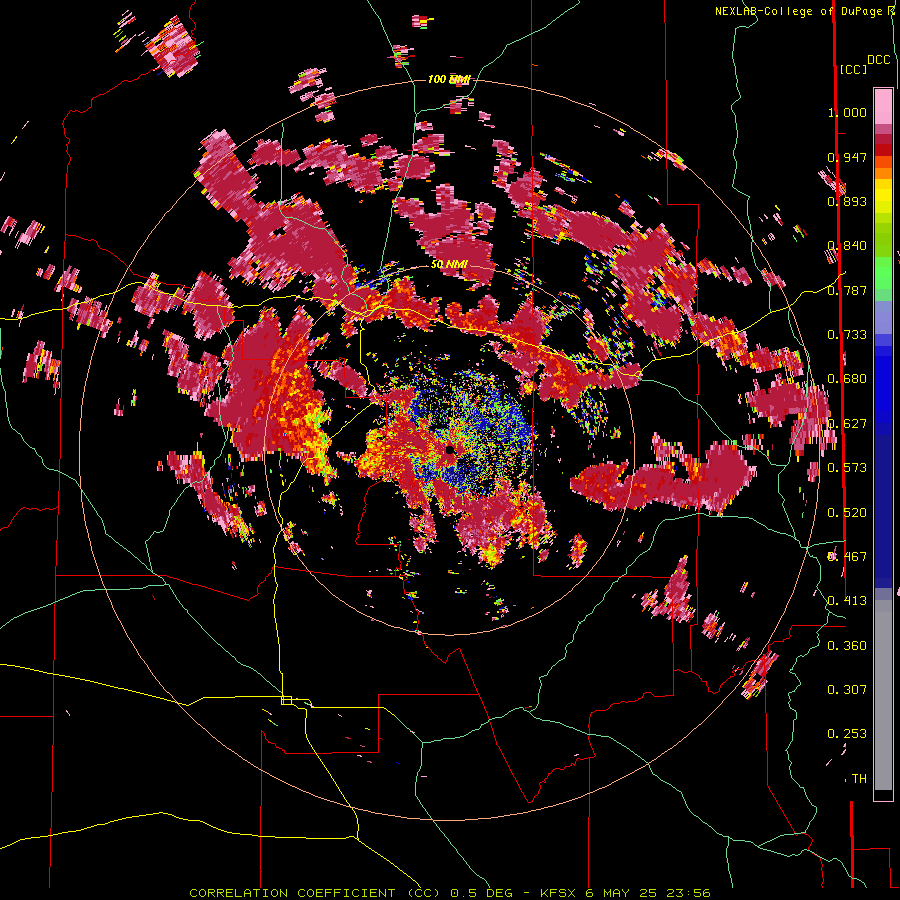Image resolution: width=900 pixels, height=900 pixels.
Task: Click the 100 NMI range ring label
Action: coord(449,79)
